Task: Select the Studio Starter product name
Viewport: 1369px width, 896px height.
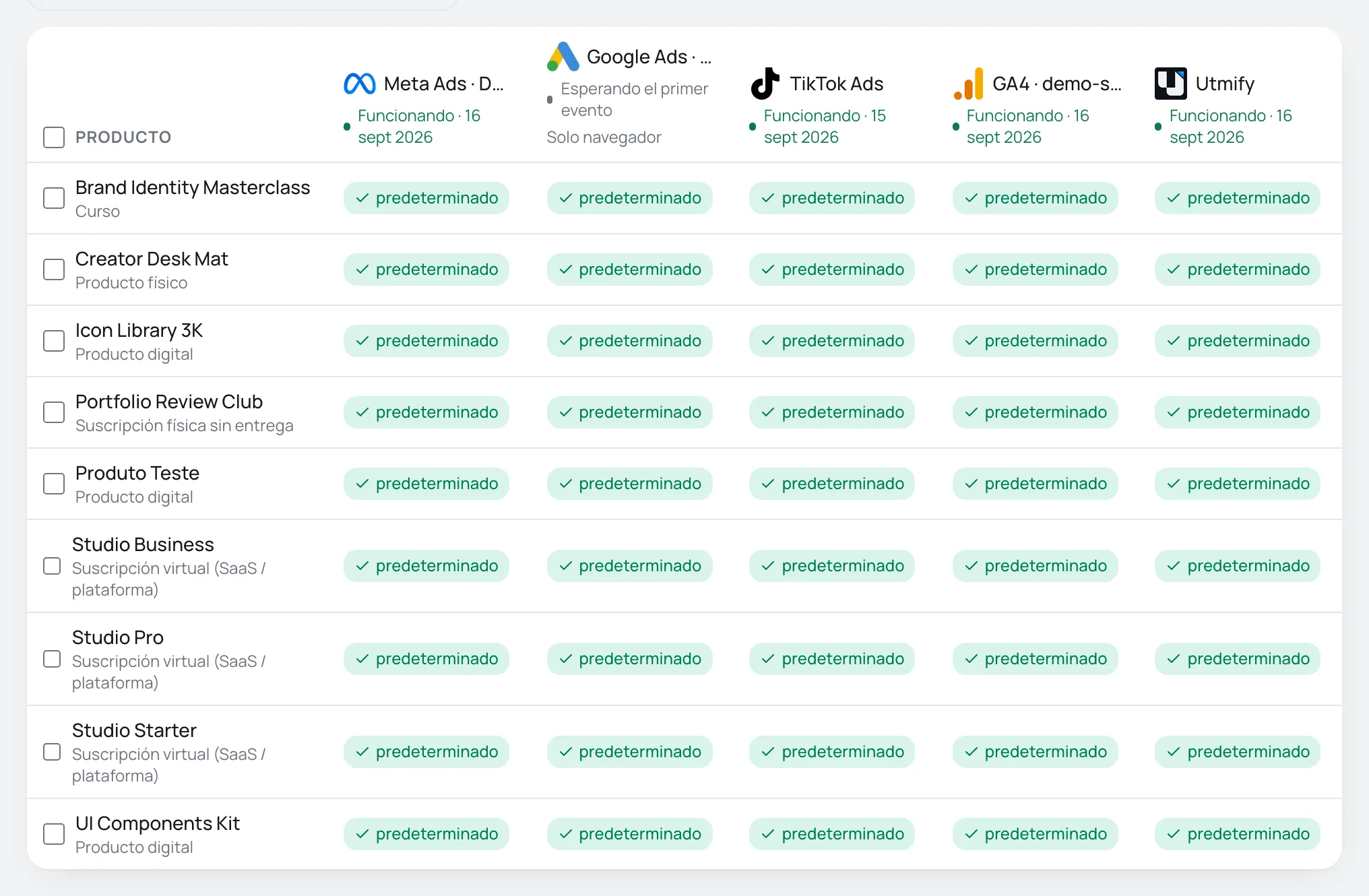Action: (134, 730)
